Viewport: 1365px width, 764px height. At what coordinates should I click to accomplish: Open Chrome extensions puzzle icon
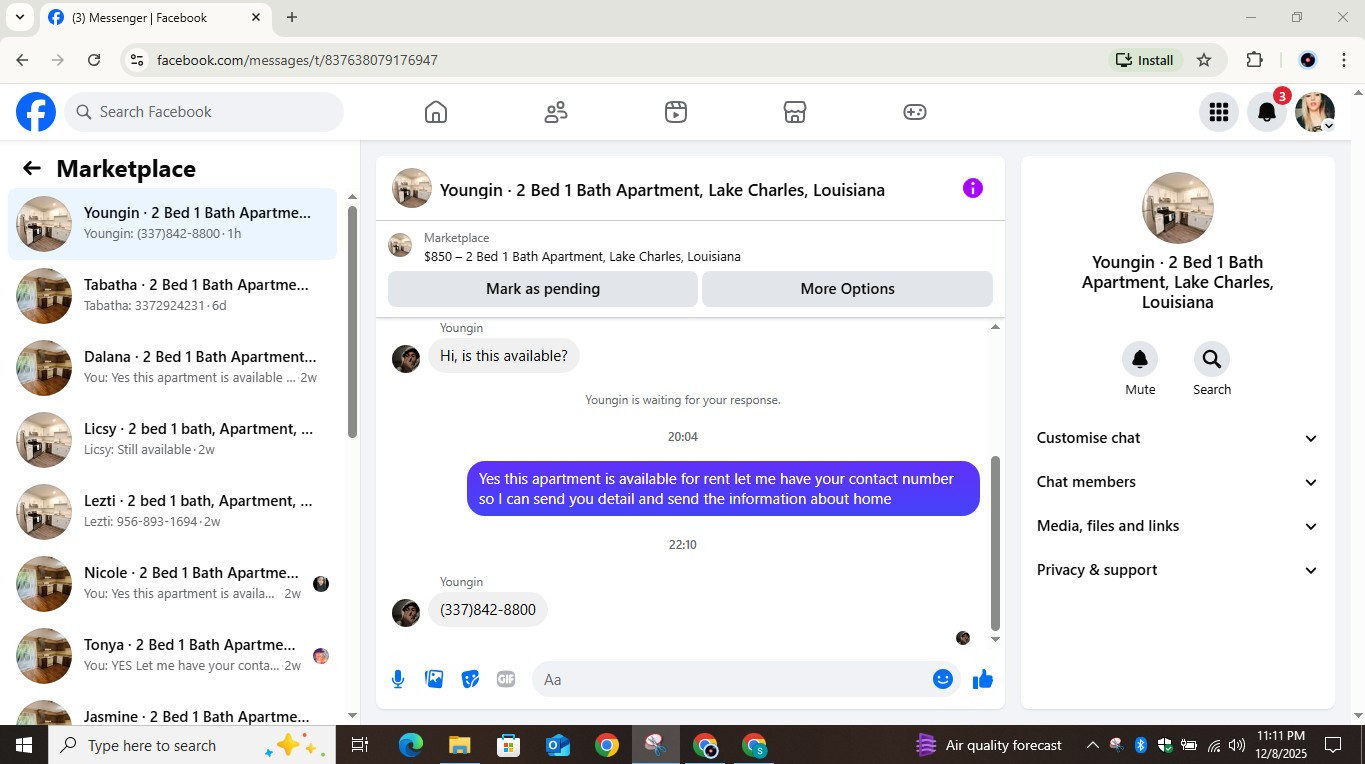coord(1255,60)
